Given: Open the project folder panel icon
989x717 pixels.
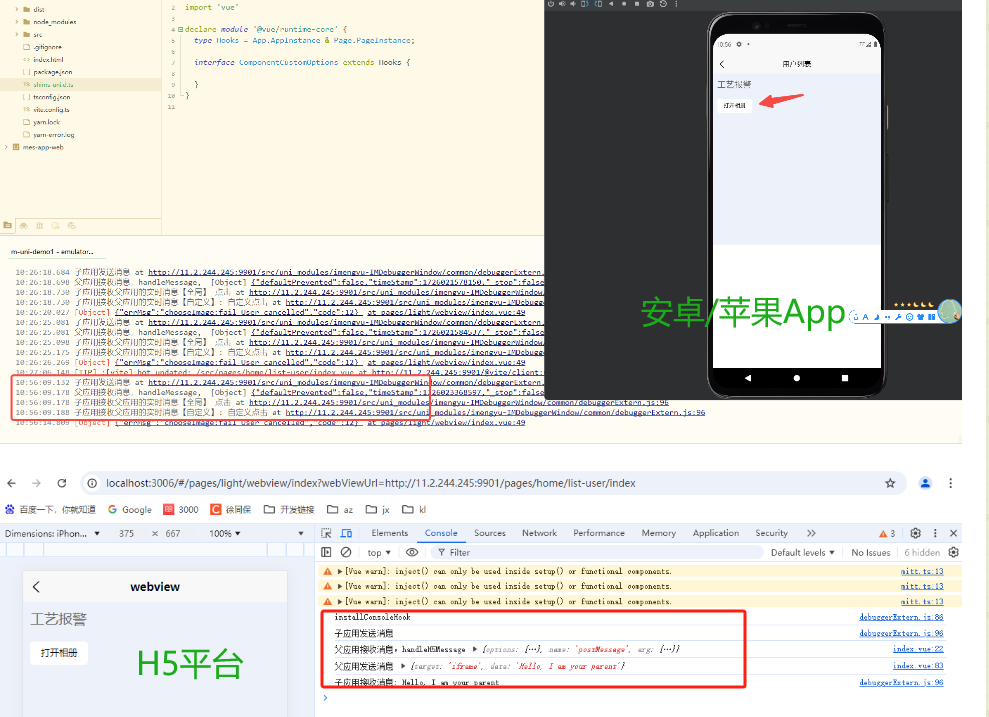Looking at the screenshot, I should pyautogui.click(x=8, y=225).
